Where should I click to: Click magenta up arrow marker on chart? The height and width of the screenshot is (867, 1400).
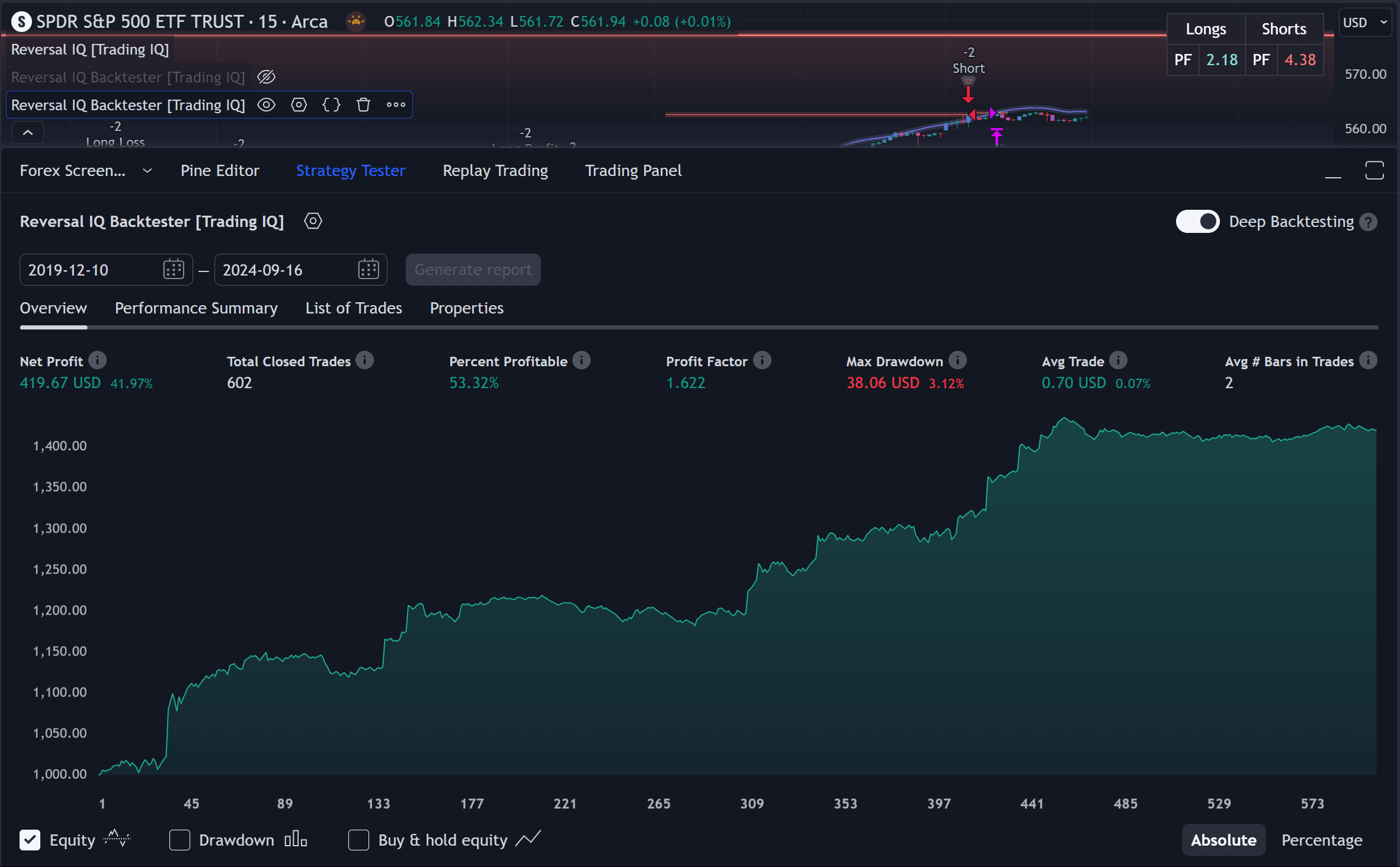point(997,137)
